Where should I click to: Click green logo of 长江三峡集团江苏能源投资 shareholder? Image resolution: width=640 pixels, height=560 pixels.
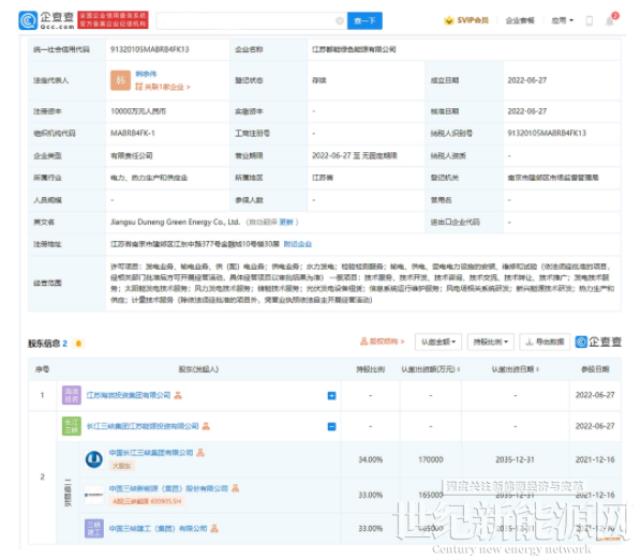(x=71, y=426)
